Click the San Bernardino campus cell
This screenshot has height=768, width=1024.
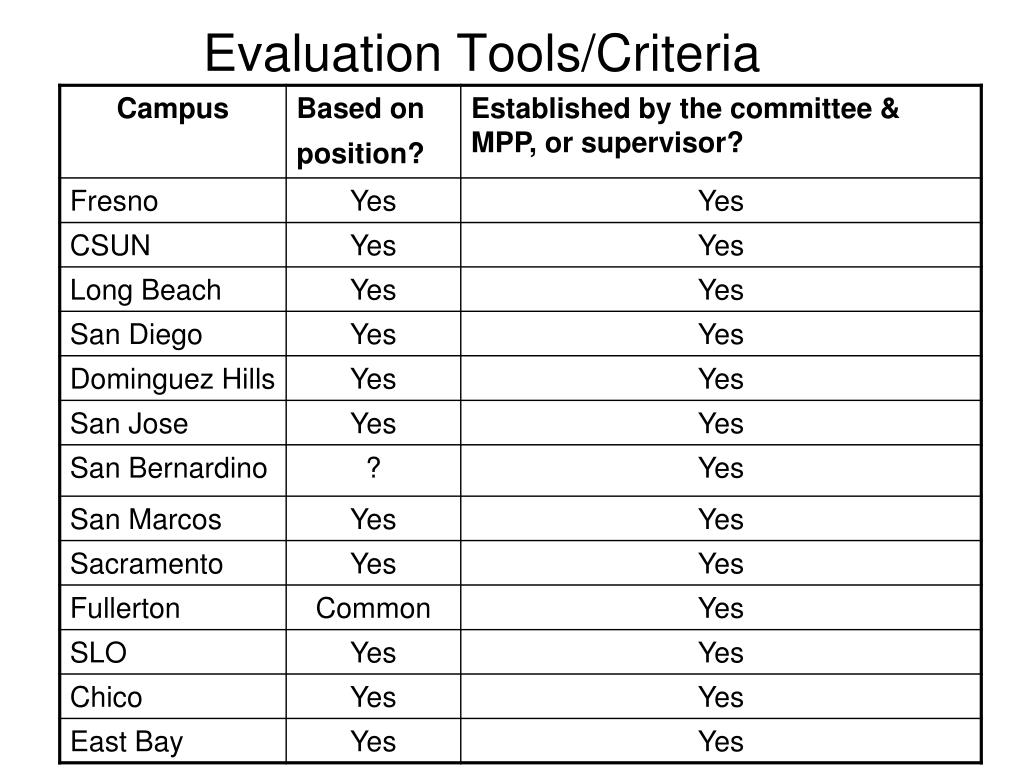pos(168,468)
